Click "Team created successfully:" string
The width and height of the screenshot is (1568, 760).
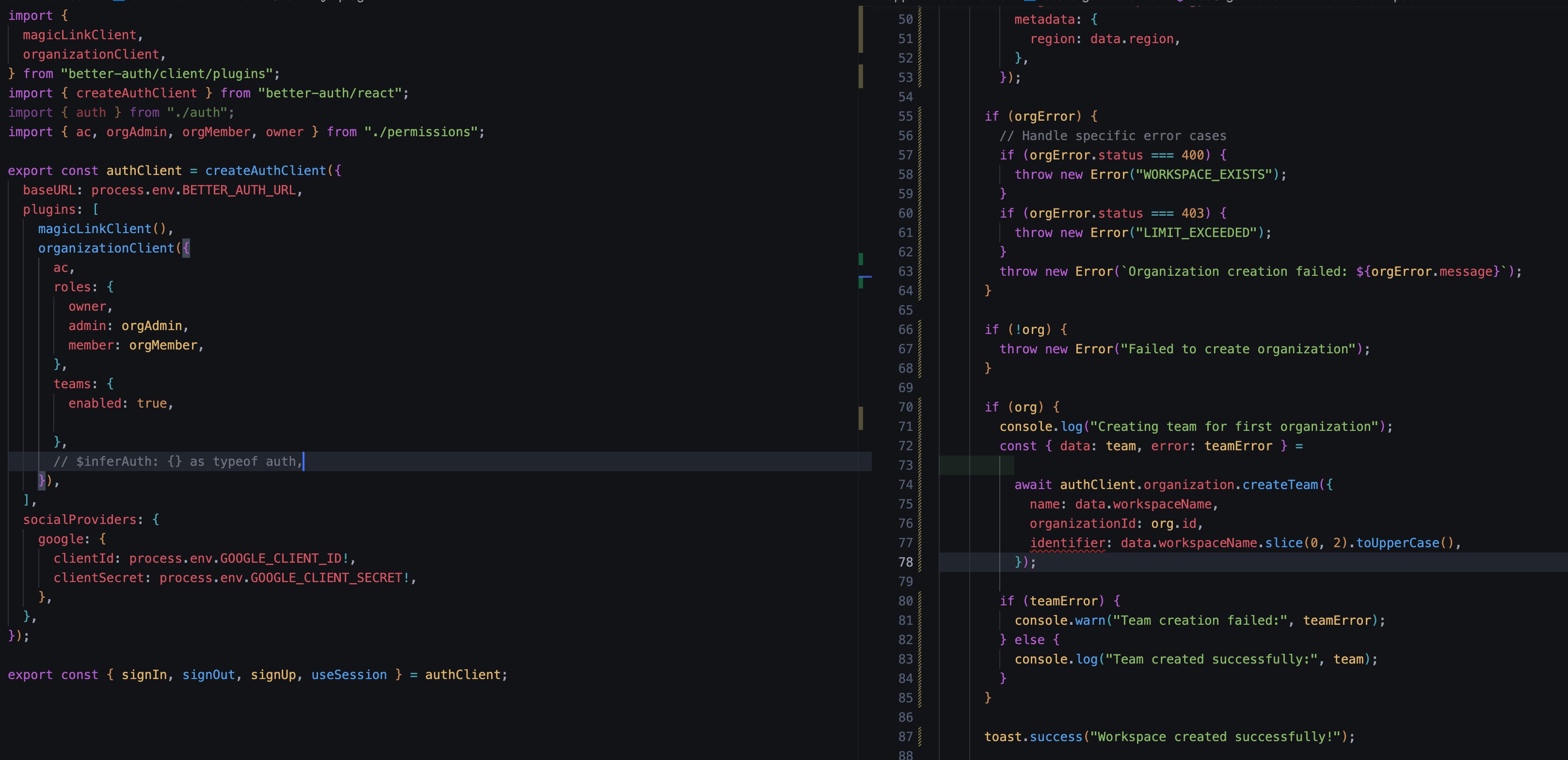tap(1211, 660)
